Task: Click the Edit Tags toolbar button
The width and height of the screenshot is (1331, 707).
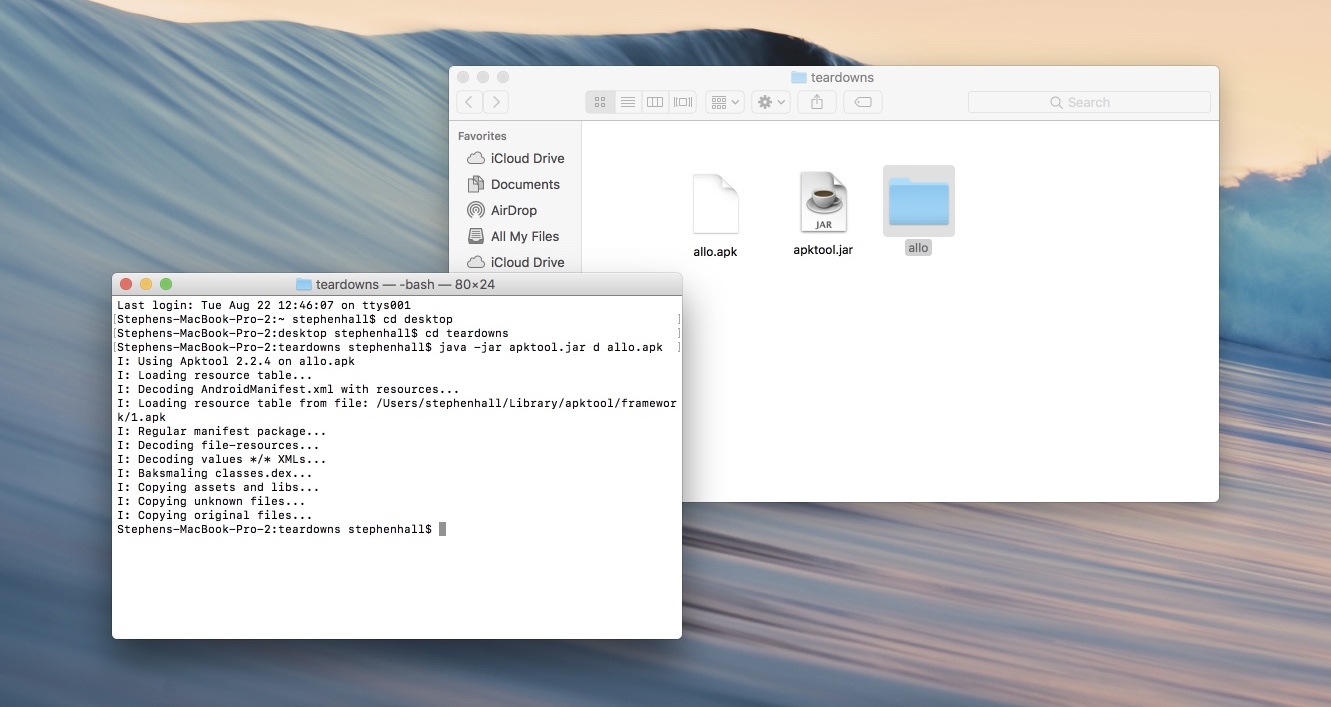Action: pos(863,102)
